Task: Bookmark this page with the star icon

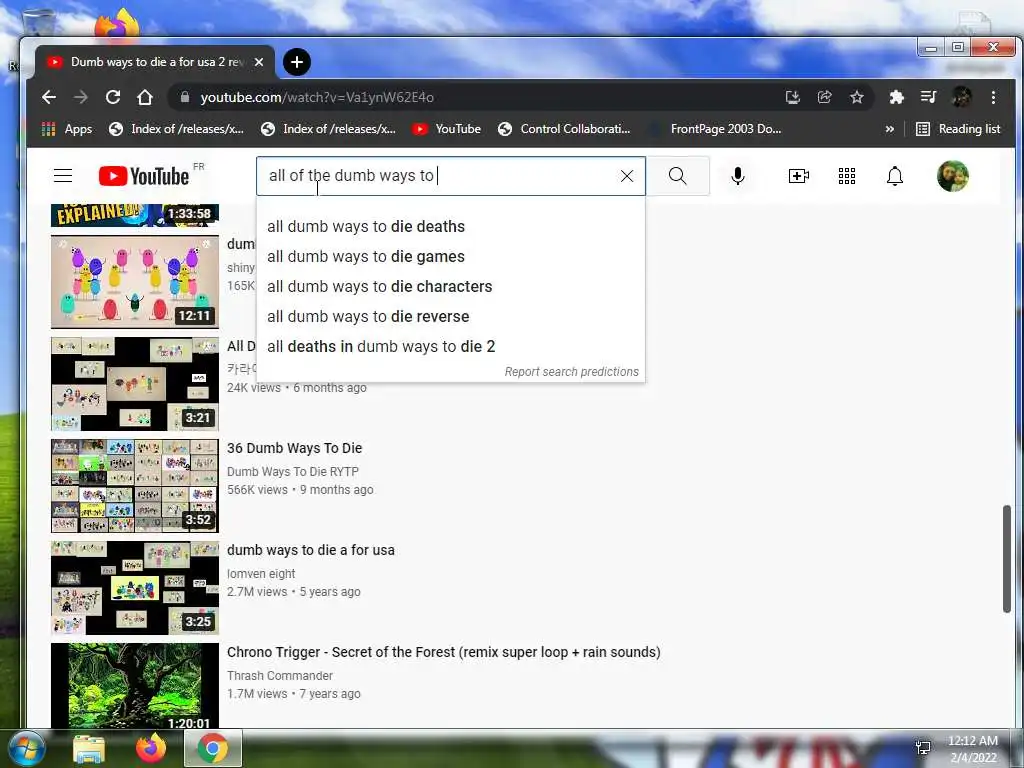Action: click(x=857, y=97)
